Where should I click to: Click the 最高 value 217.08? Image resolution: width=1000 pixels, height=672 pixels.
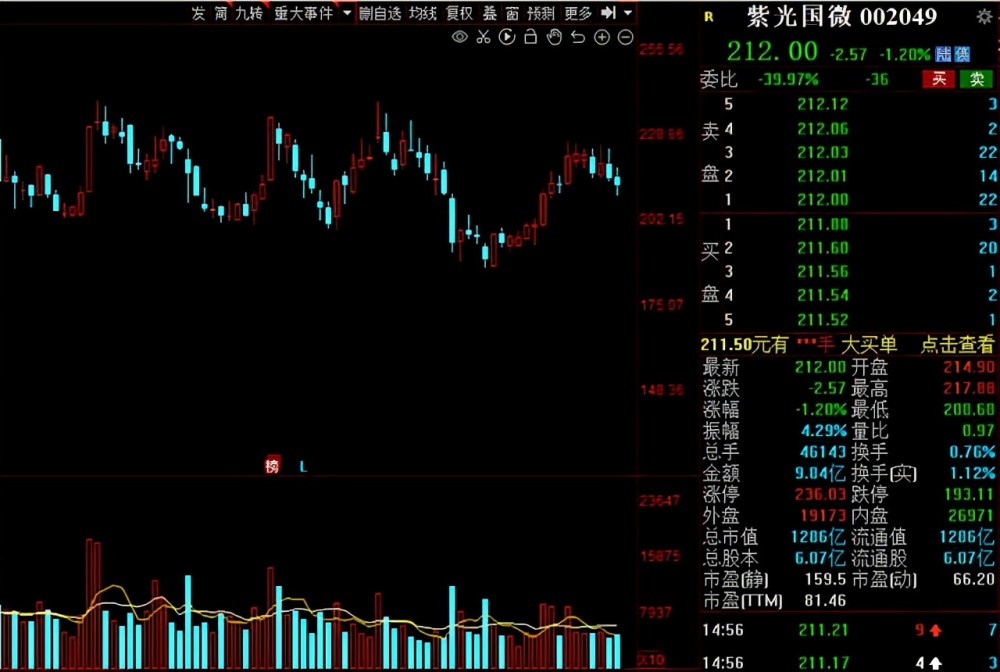click(x=968, y=388)
